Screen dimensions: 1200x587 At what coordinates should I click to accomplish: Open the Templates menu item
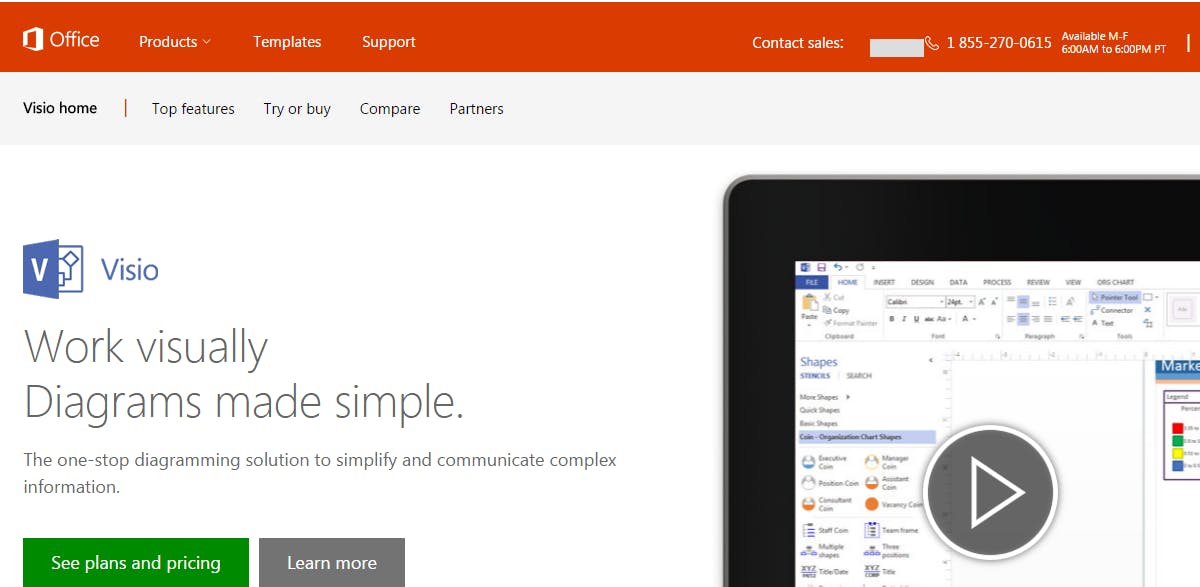click(x=287, y=42)
